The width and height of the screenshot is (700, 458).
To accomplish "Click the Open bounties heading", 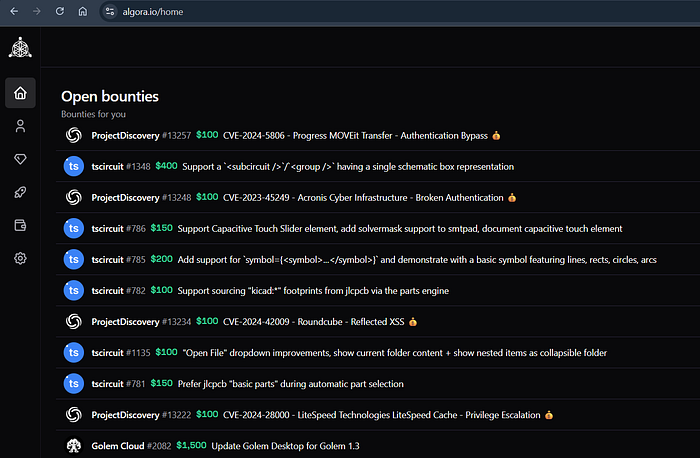I will click(x=110, y=96).
